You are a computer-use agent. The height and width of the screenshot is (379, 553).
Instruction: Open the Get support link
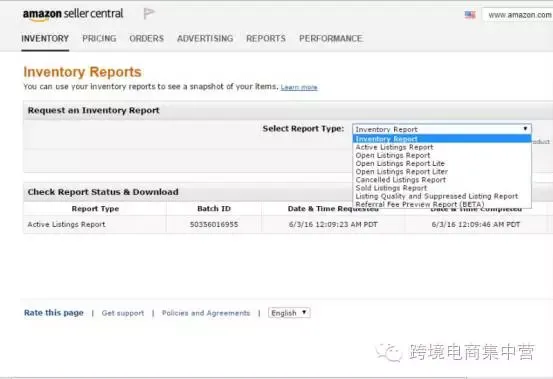pyautogui.click(x=123, y=313)
